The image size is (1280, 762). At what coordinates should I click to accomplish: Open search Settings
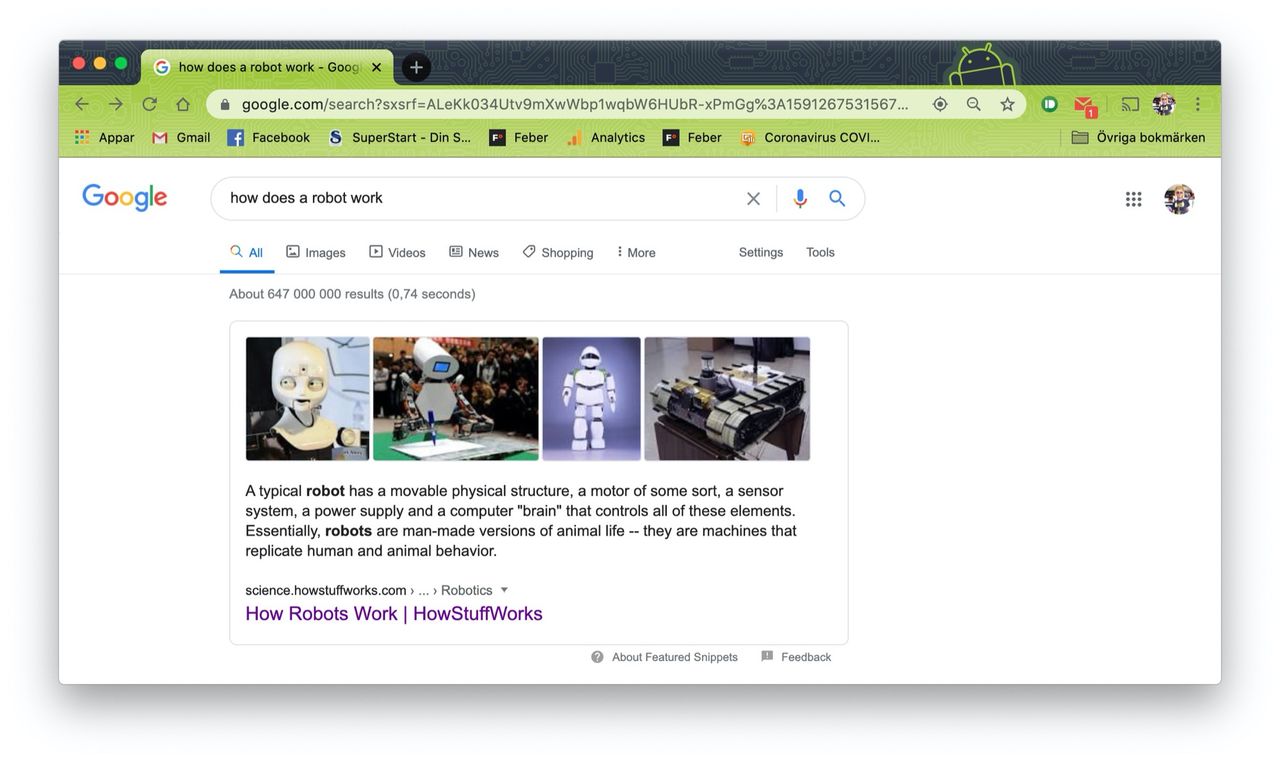761,252
